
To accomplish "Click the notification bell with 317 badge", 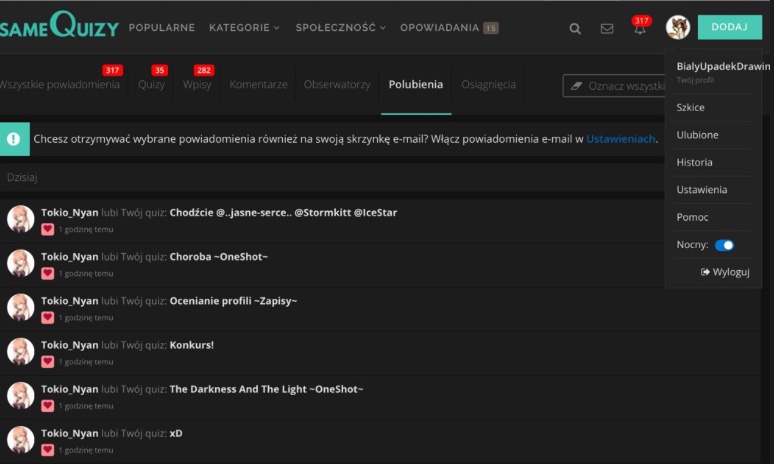I will pyautogui.click(x=639, y=28).
